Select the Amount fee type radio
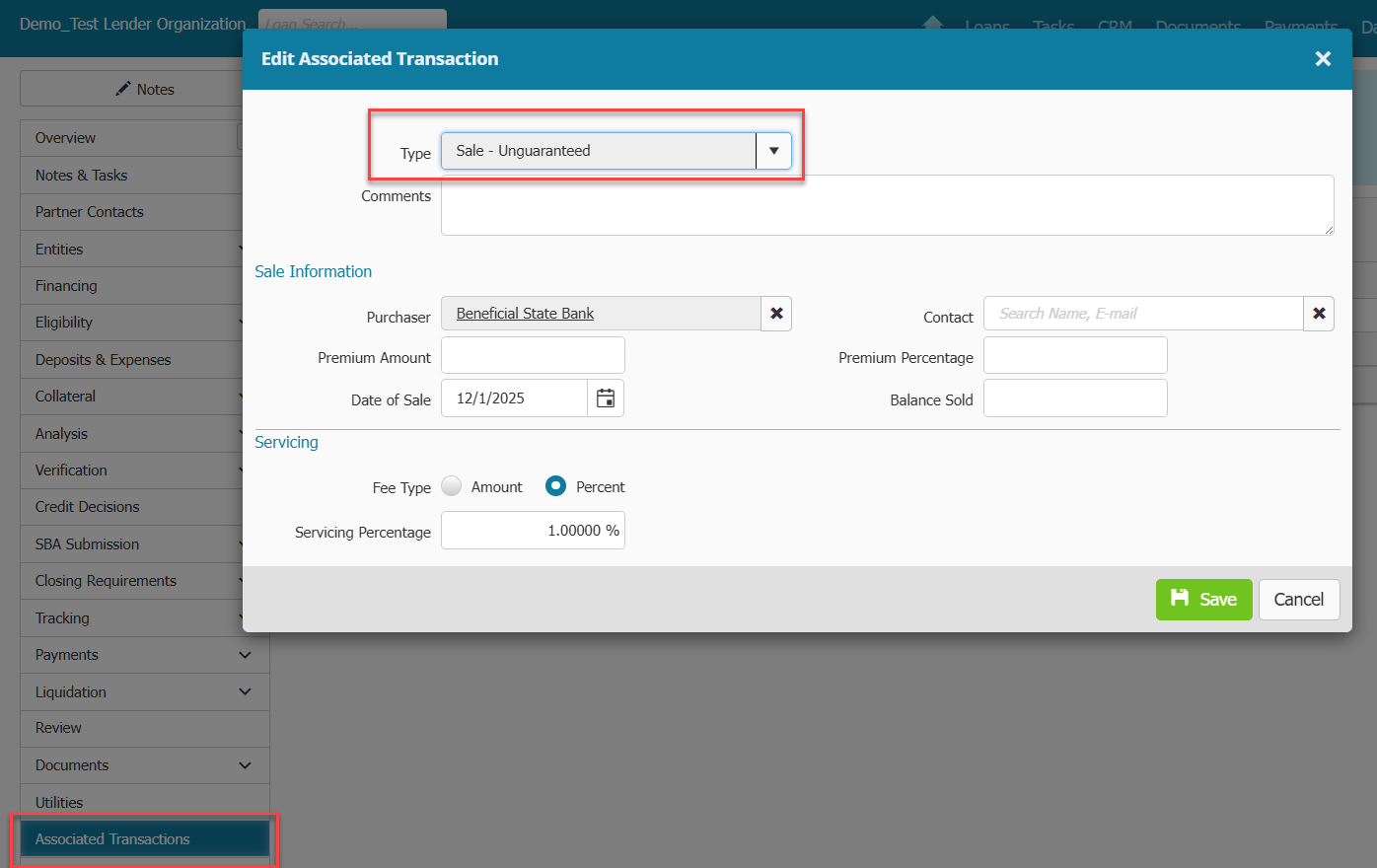Viewport: 1377px width, 868px height. (452, 486)
